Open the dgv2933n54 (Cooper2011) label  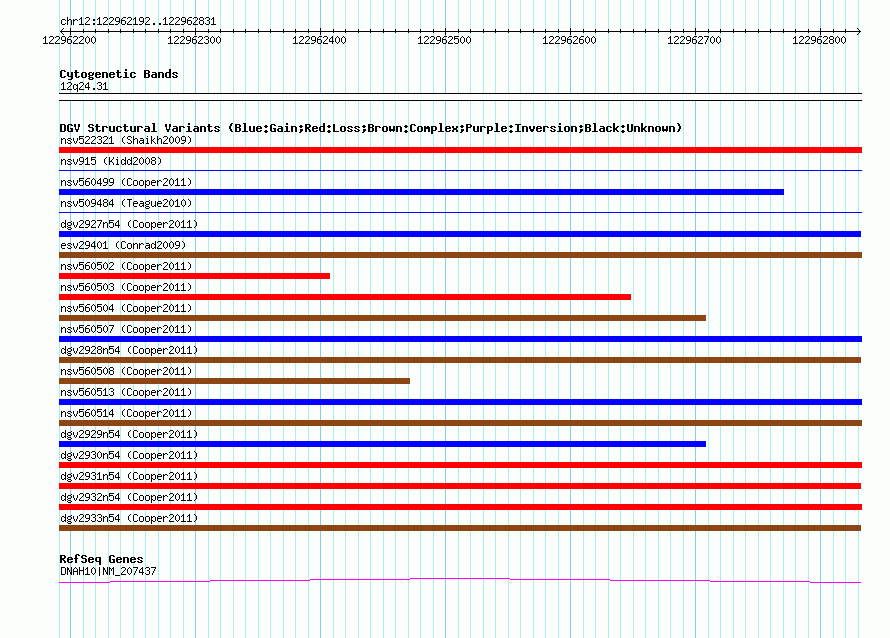click(129, 518)
